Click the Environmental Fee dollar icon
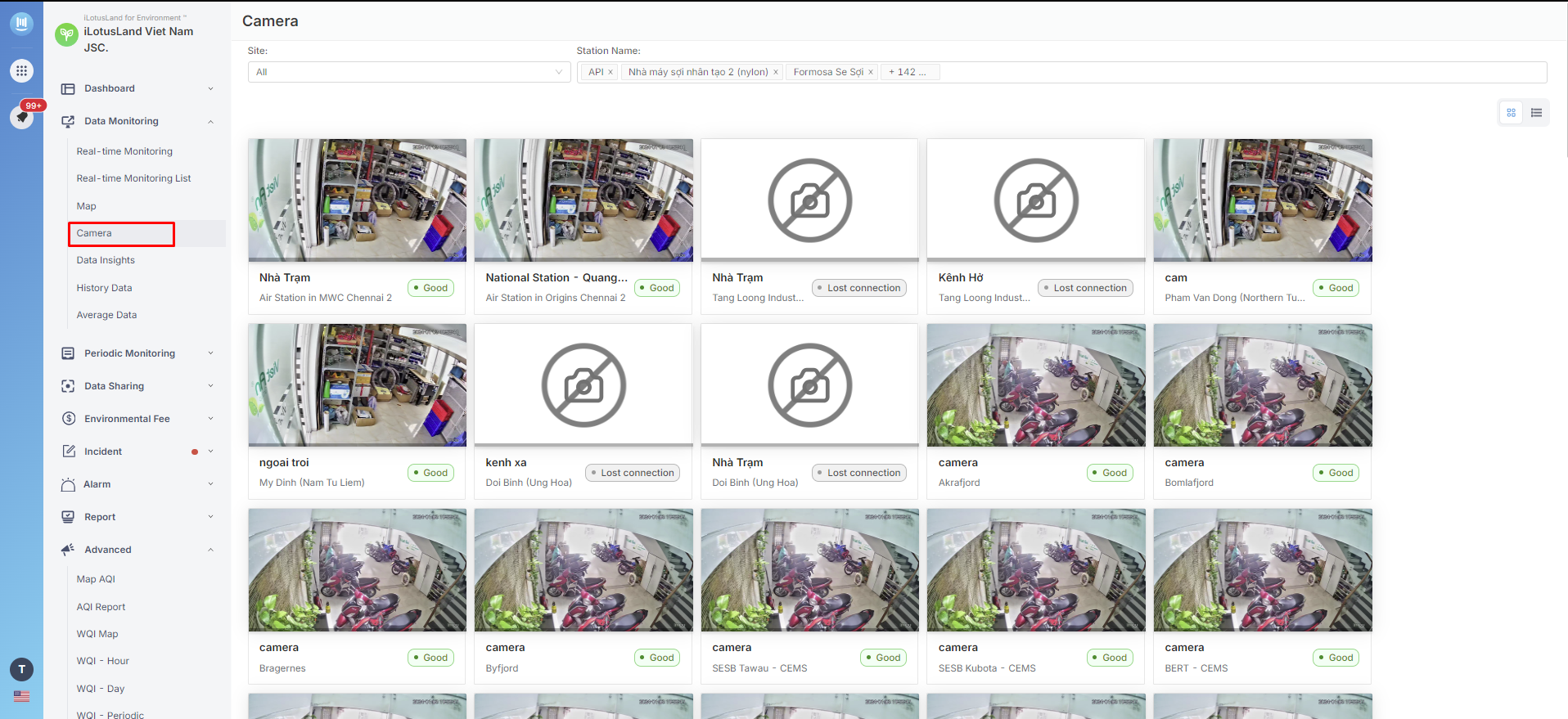 pos(68,419)
